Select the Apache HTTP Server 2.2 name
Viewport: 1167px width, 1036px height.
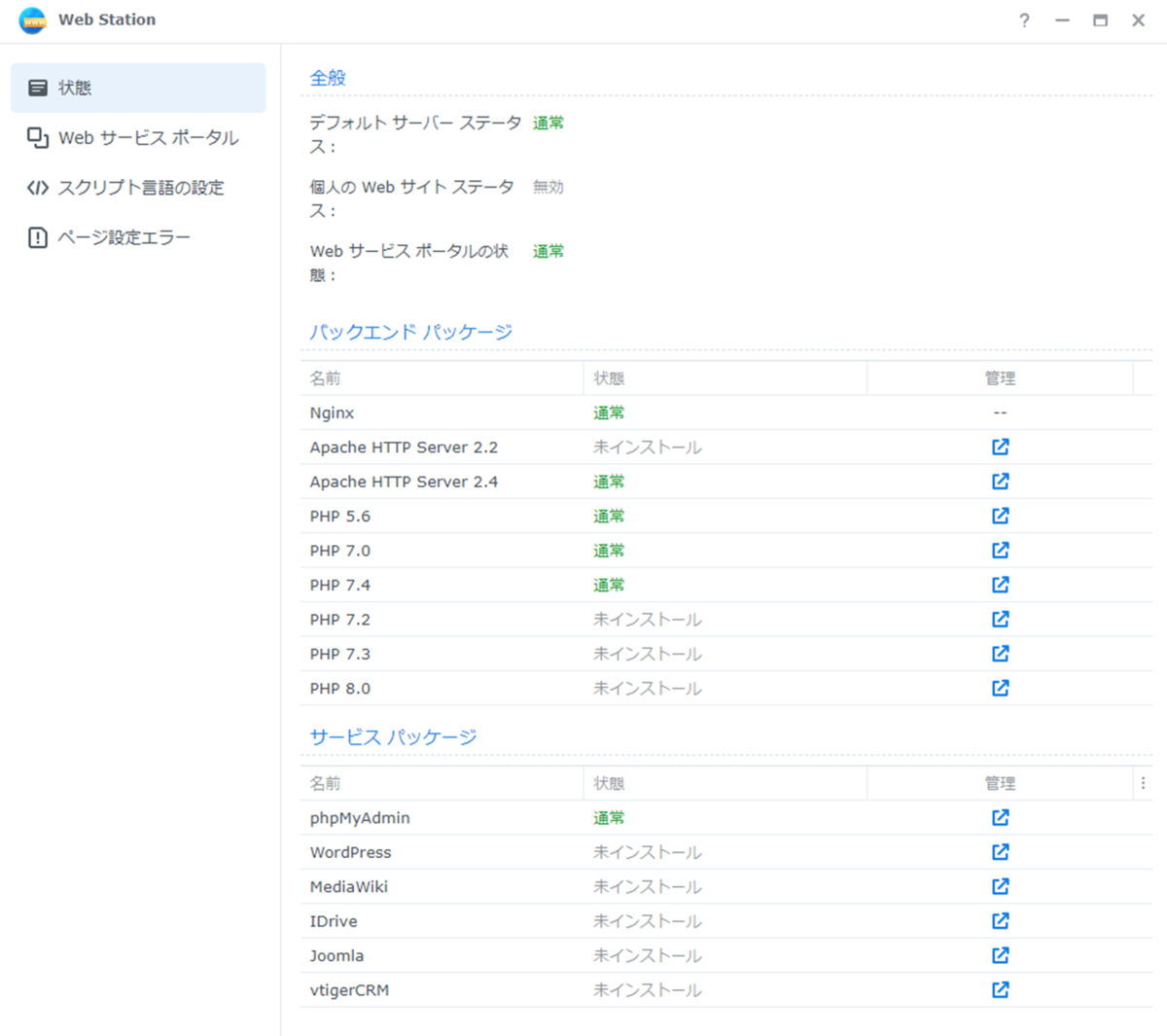tap(404, 447)
